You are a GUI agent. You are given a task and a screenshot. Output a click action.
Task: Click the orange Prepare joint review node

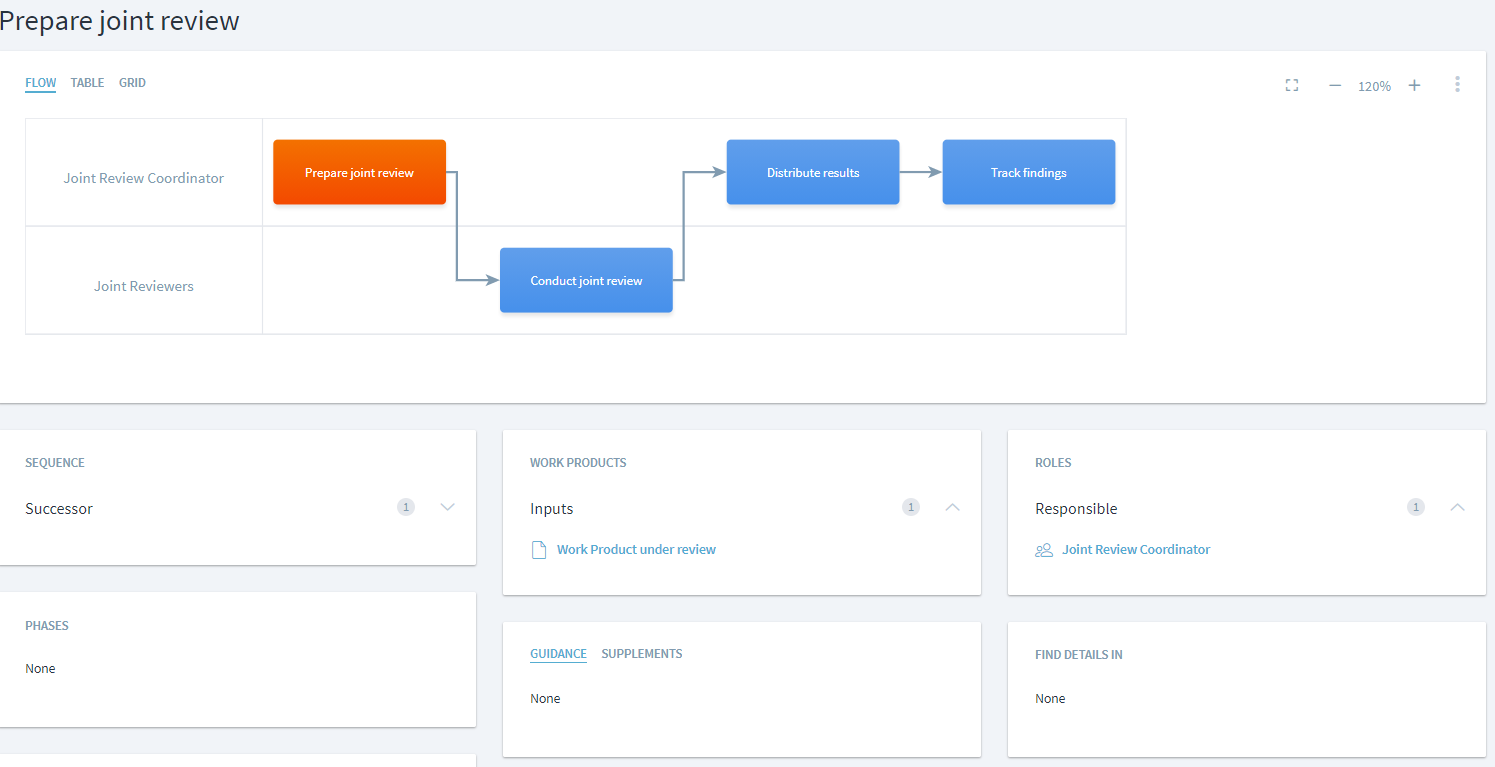359,172
